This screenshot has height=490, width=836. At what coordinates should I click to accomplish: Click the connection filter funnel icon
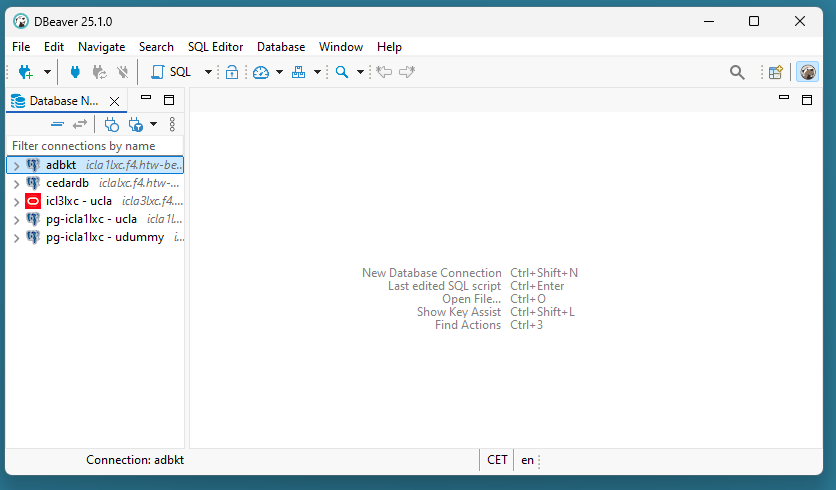click(136, 125)
